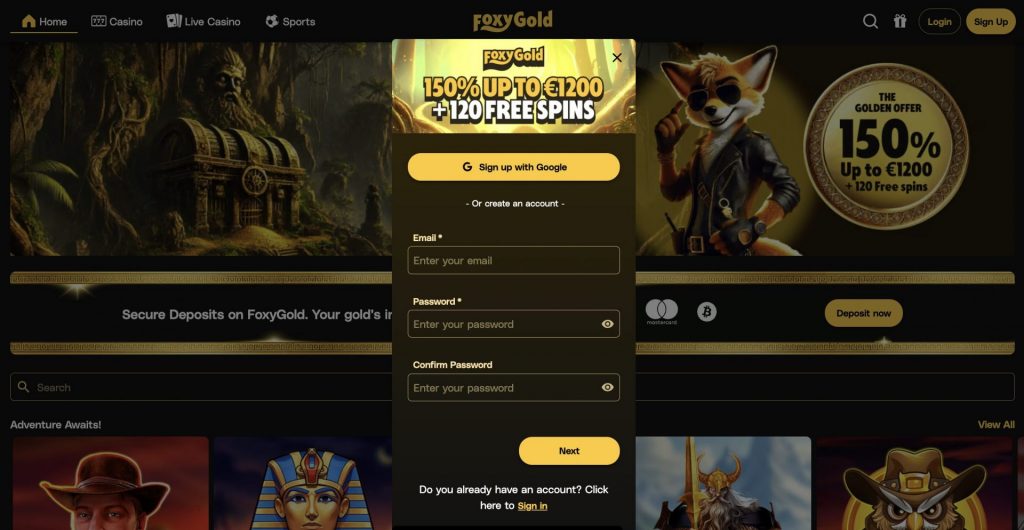Close the signup popup with X
The height and width of the screenshot is (530, 1024).
tap(616, 57)
